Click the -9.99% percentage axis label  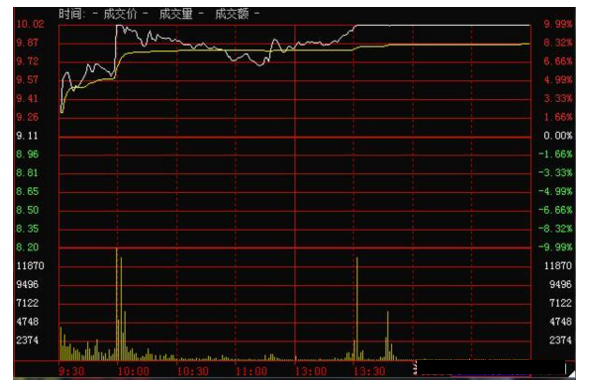click(x=555, y=247)
